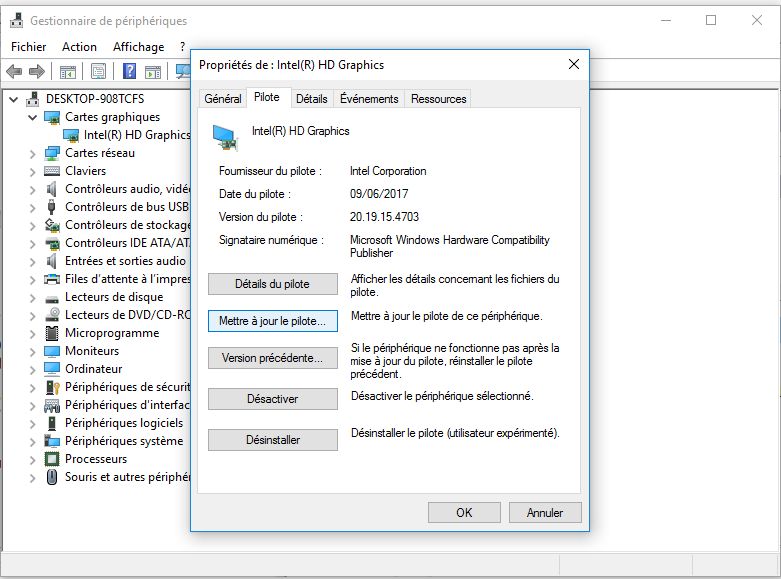The width and height of the screenshot is (781, 579).
Task: Select the DESKTOP-908TCFS computer label
Action: pos(95,99)
